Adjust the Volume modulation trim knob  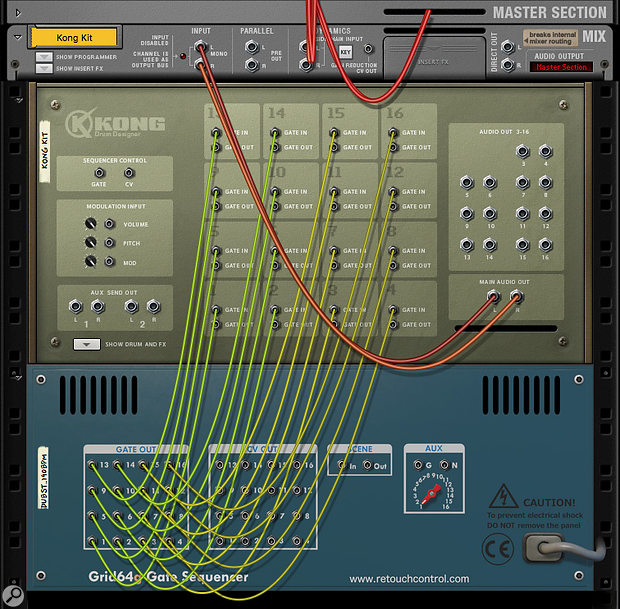coord(91,224)
